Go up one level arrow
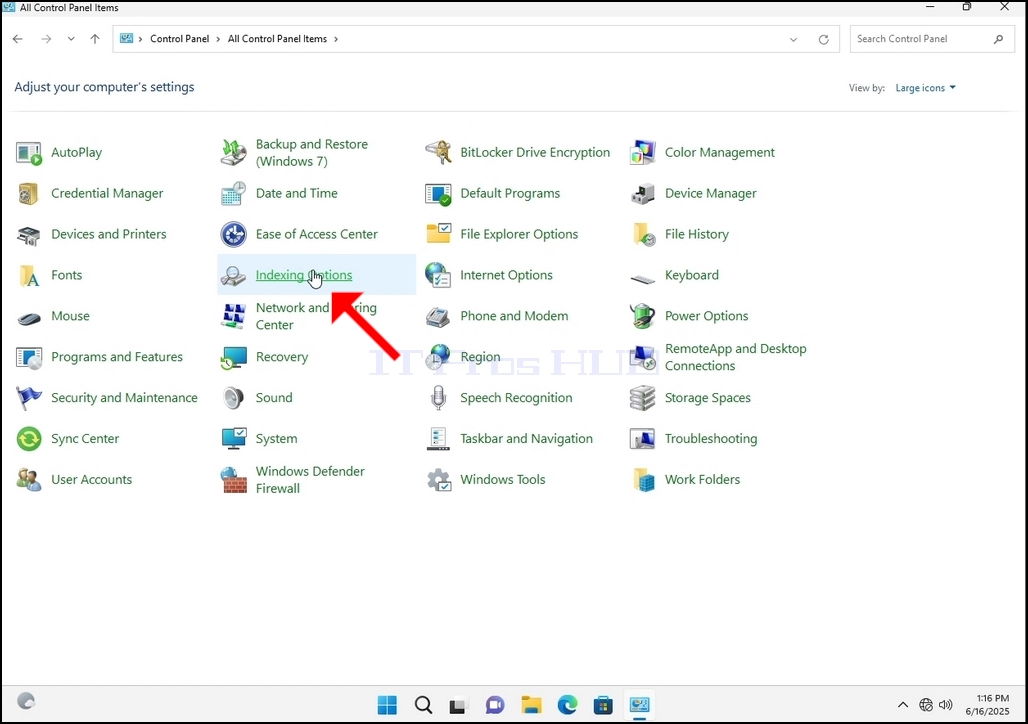The width and height of the screenshot is (1028, 724). 95,39
